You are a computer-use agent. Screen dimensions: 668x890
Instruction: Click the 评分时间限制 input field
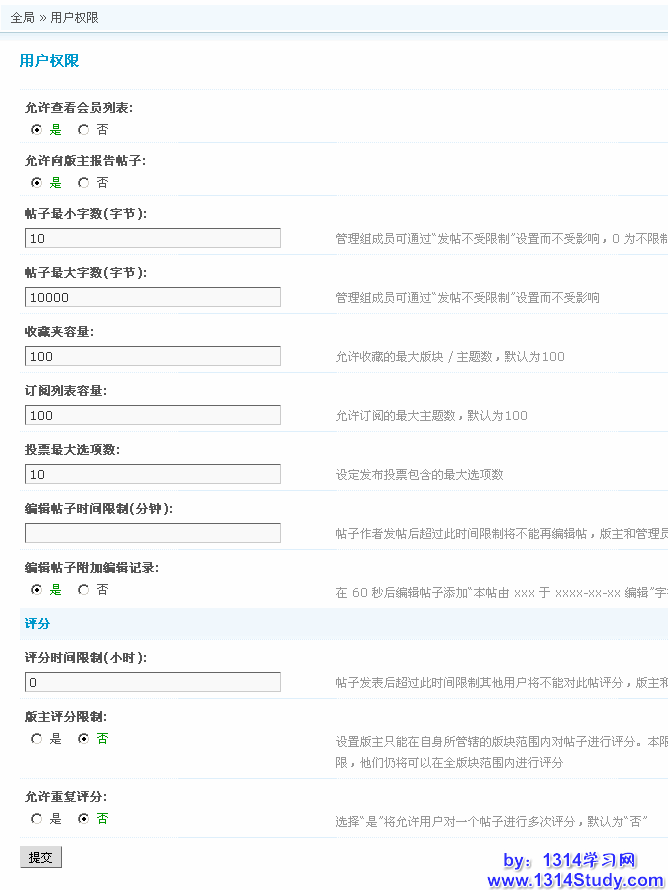153,682
